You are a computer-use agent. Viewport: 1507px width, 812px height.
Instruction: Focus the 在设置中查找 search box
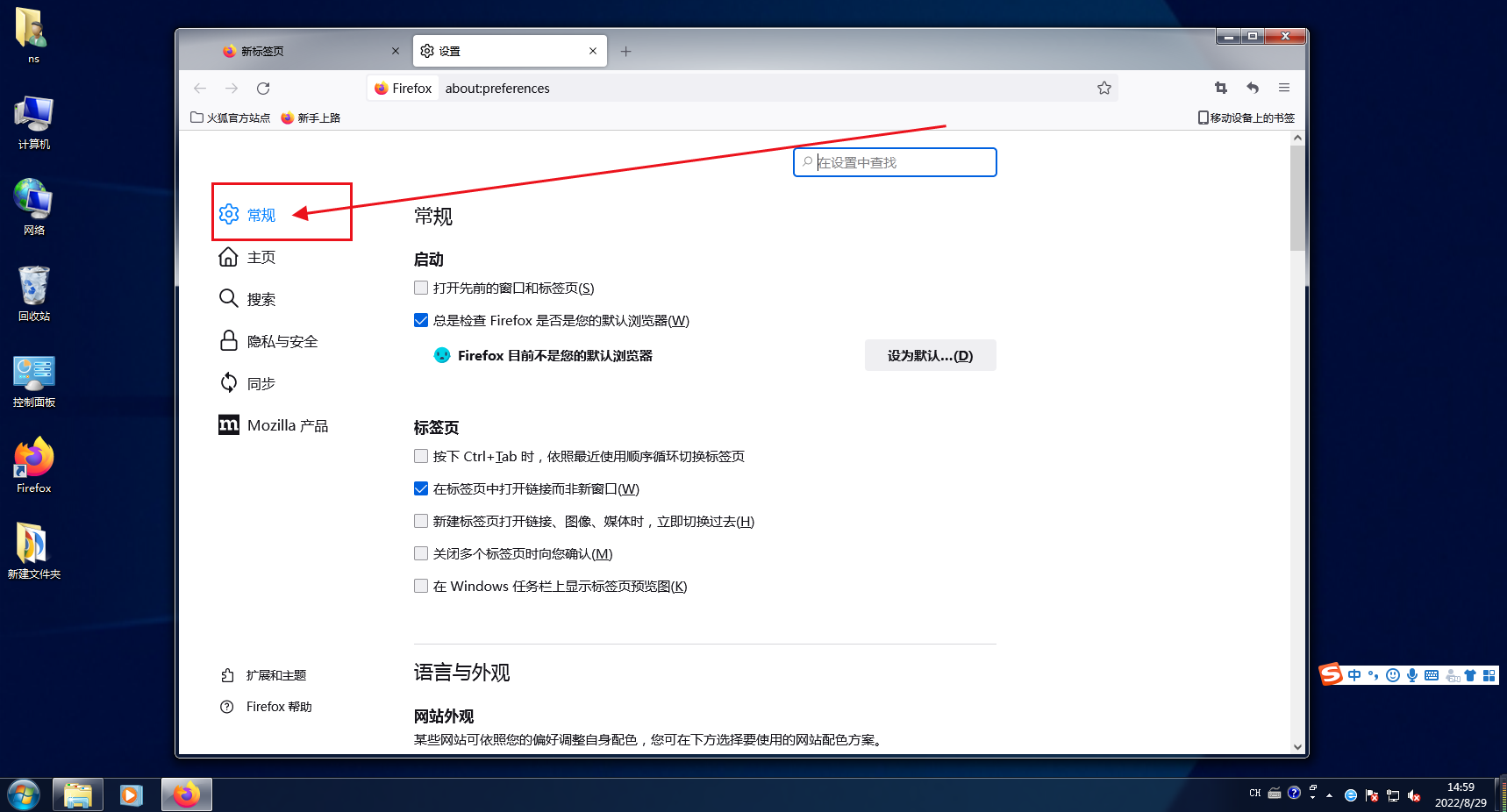pyautogui.click(x=895, y=162)
